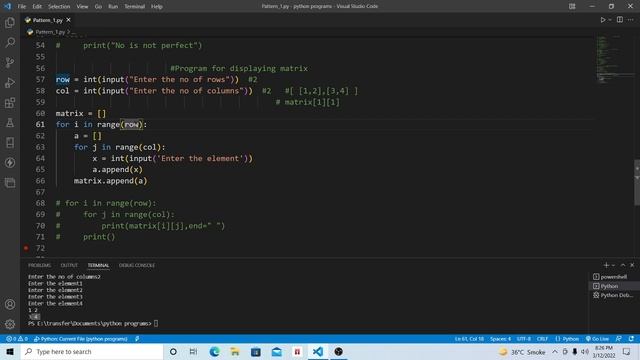Open the Run menu
This screenshot has height=360, width=640.
click(x=113, y=7)
